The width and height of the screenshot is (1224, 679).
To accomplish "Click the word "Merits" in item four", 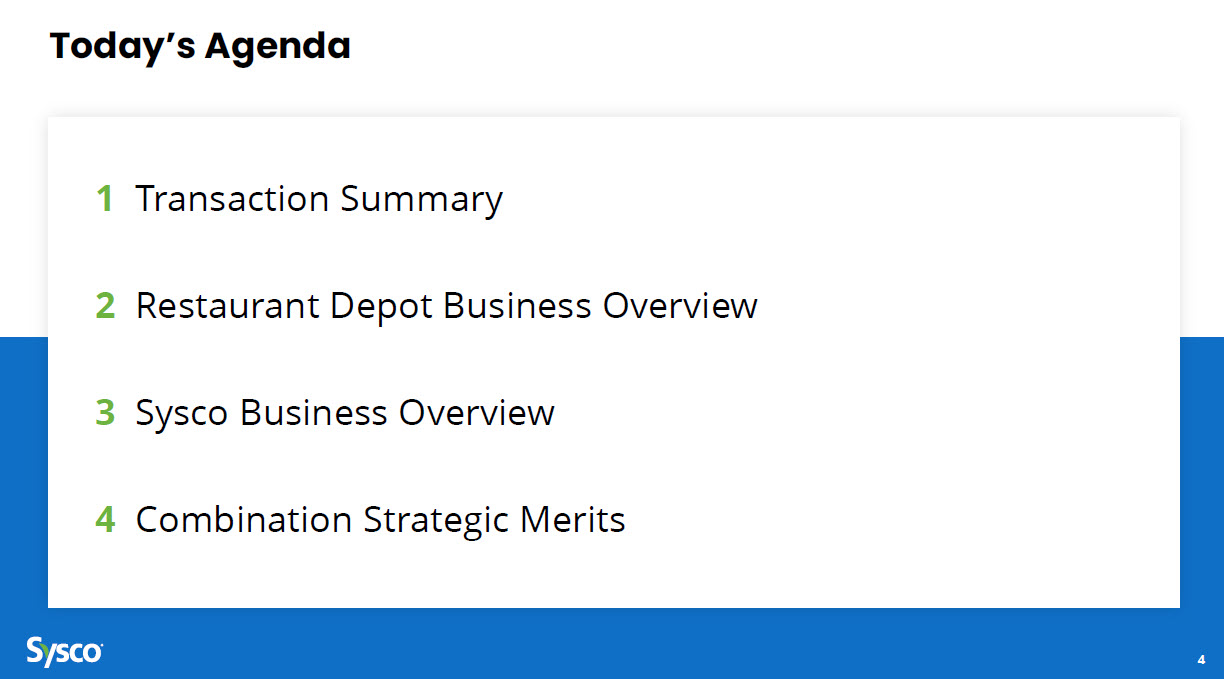I will [x=573, y=520].
